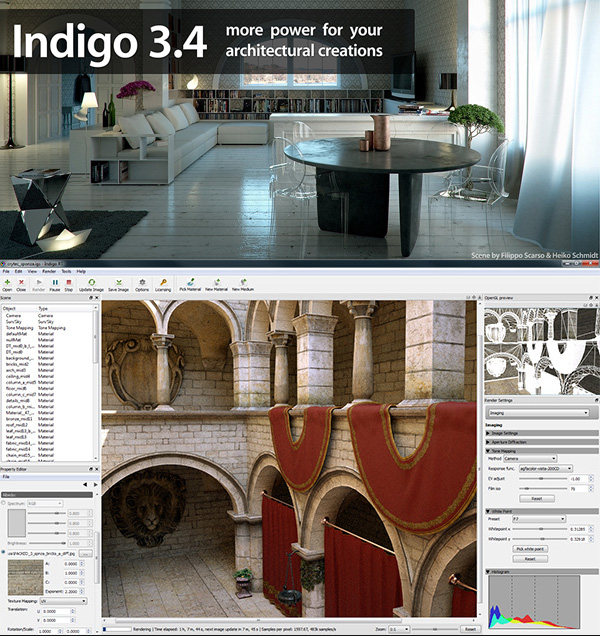Open the tone mapping Method dropdown

(530, 458)
